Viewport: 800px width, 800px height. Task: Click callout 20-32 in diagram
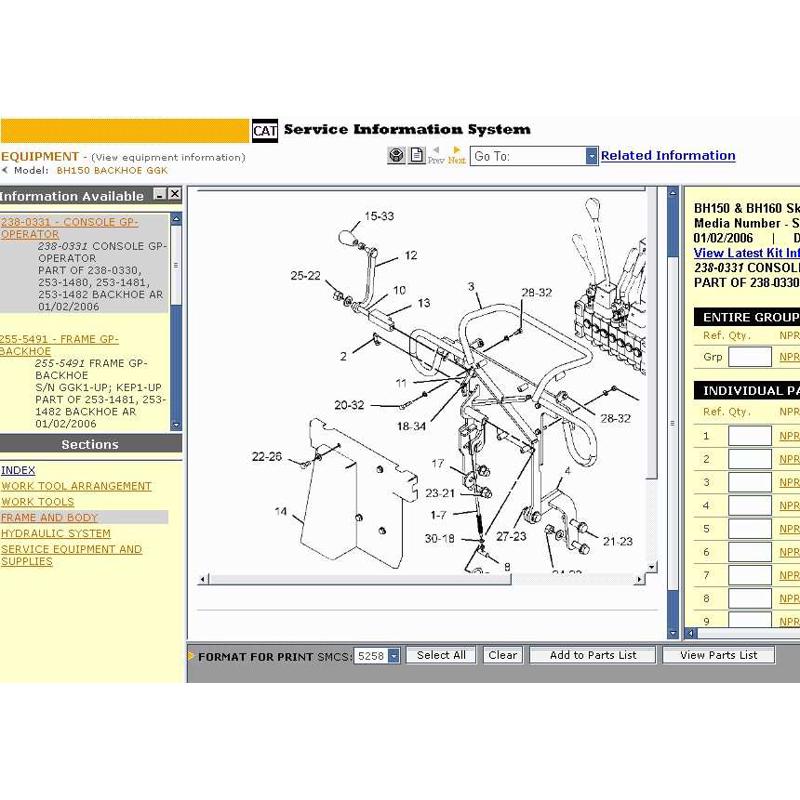[x=349, y=405]
